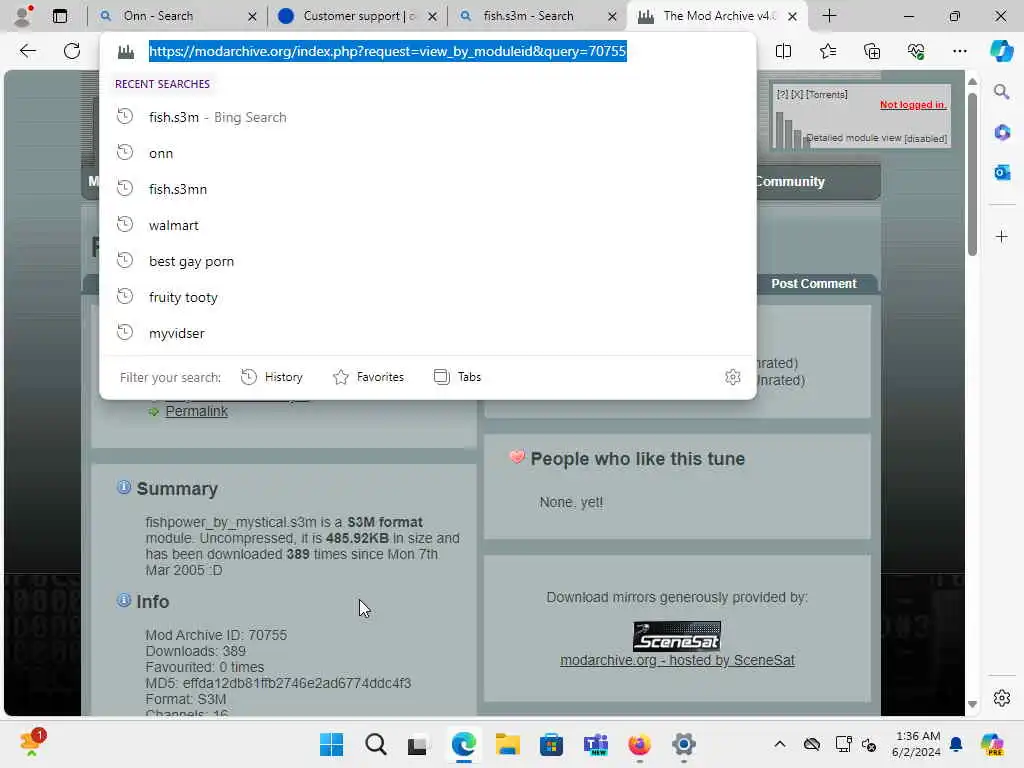This screenshot has height=768, width=1024.
Task: Open Settings and more ellipsis menu
Action: (959, 51)
